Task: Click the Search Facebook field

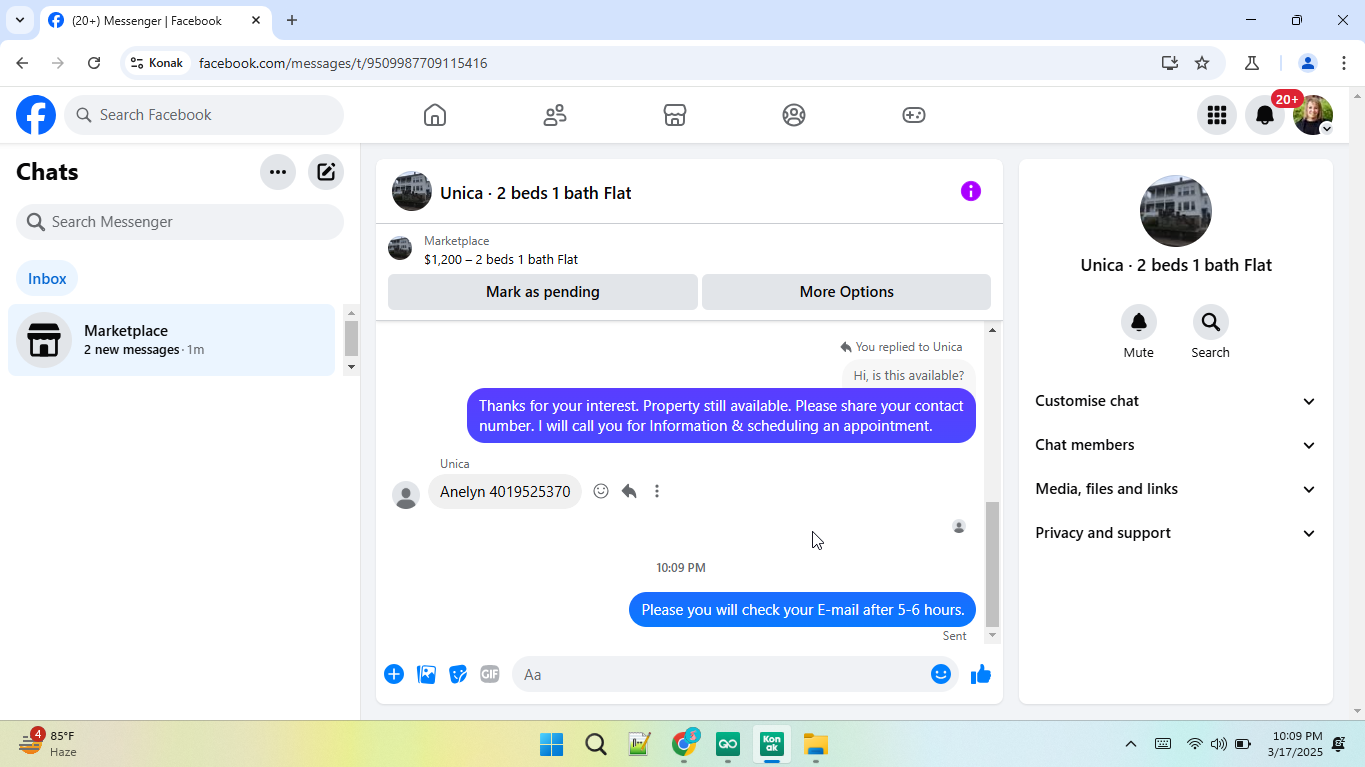Action: click(x=204, y=115)
